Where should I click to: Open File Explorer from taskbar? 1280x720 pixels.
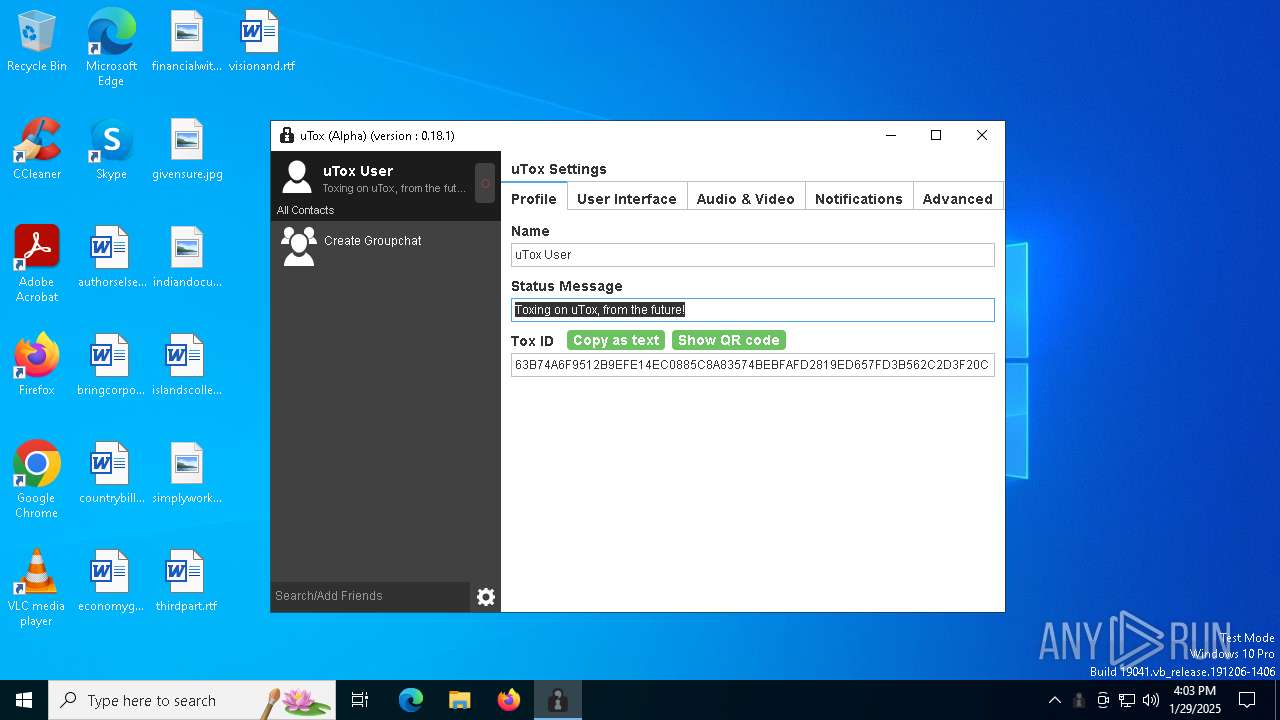click(460, 700)
